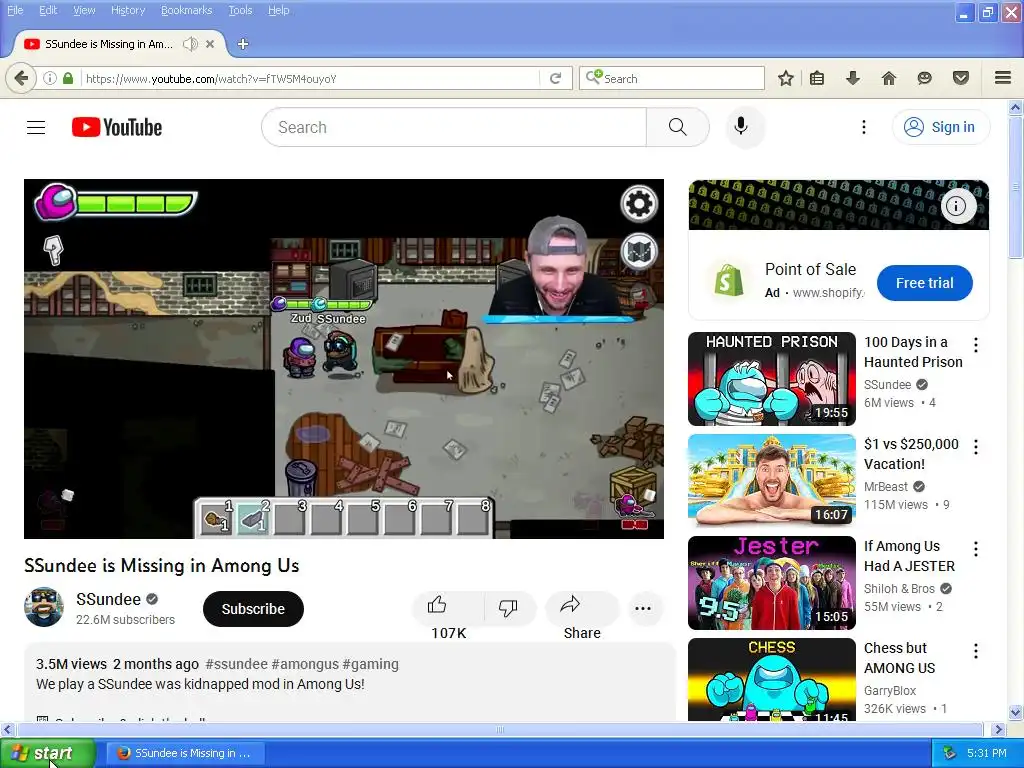1024x768 pixels.
Task: Reload page with the refresh icon
Action: 556,78
